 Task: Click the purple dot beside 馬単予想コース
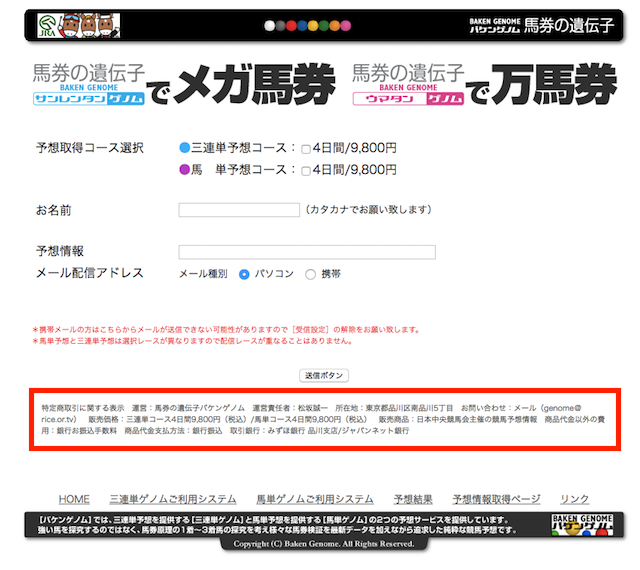tap(185, 169)
